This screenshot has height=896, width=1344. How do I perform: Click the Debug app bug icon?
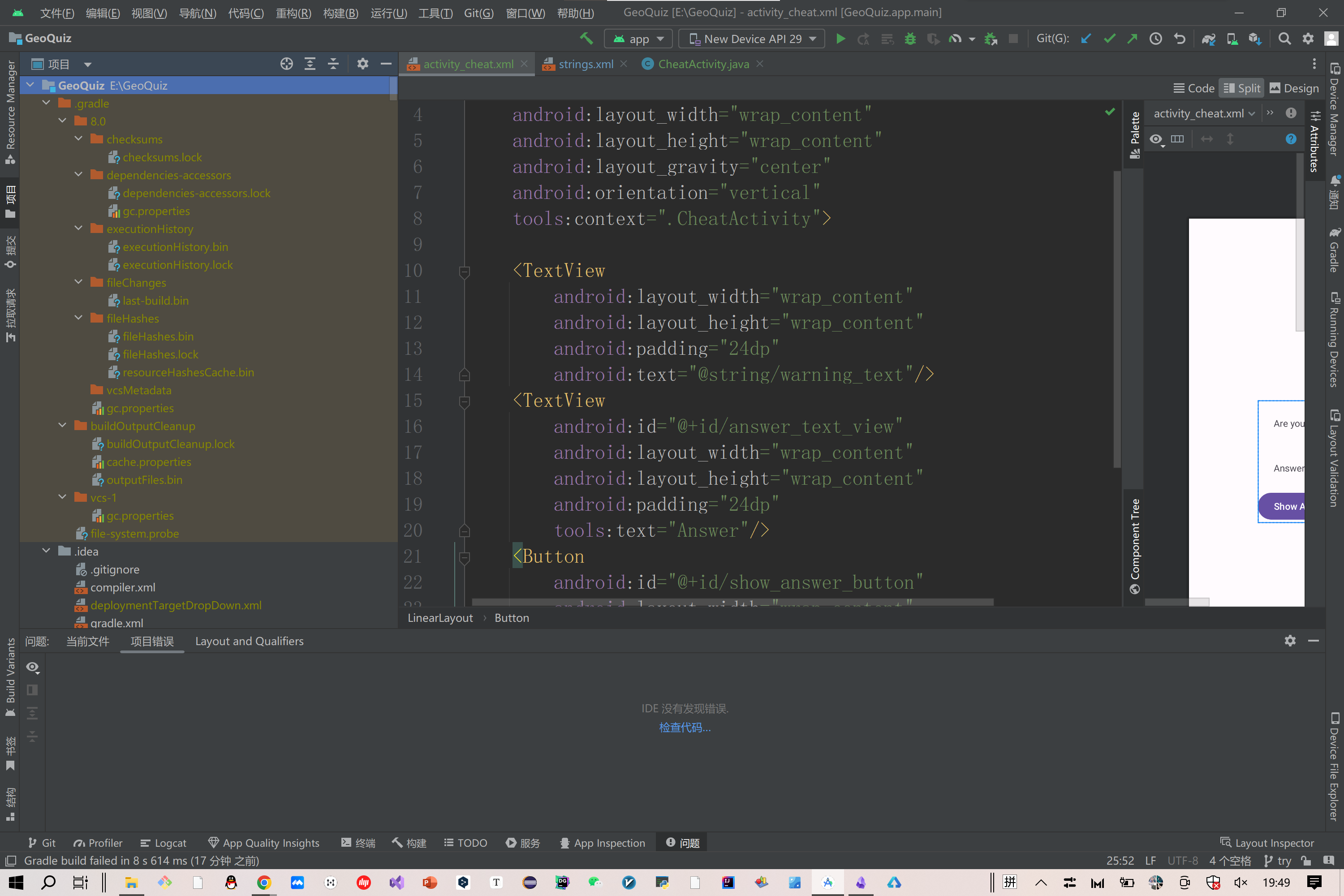[x=910, y=39]
